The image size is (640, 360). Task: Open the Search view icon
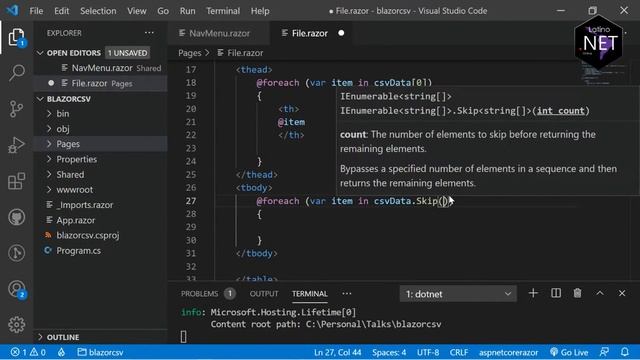(x=16, y=73)
